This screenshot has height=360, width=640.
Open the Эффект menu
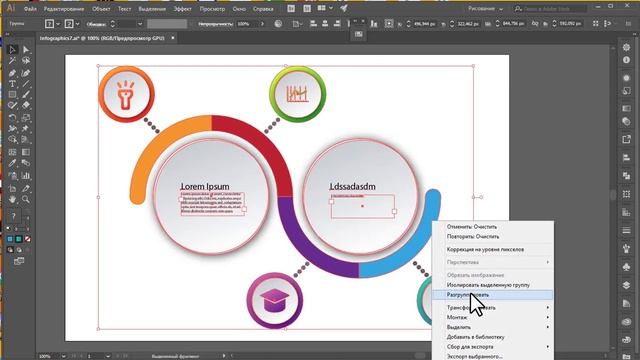[x=182, y=9]
